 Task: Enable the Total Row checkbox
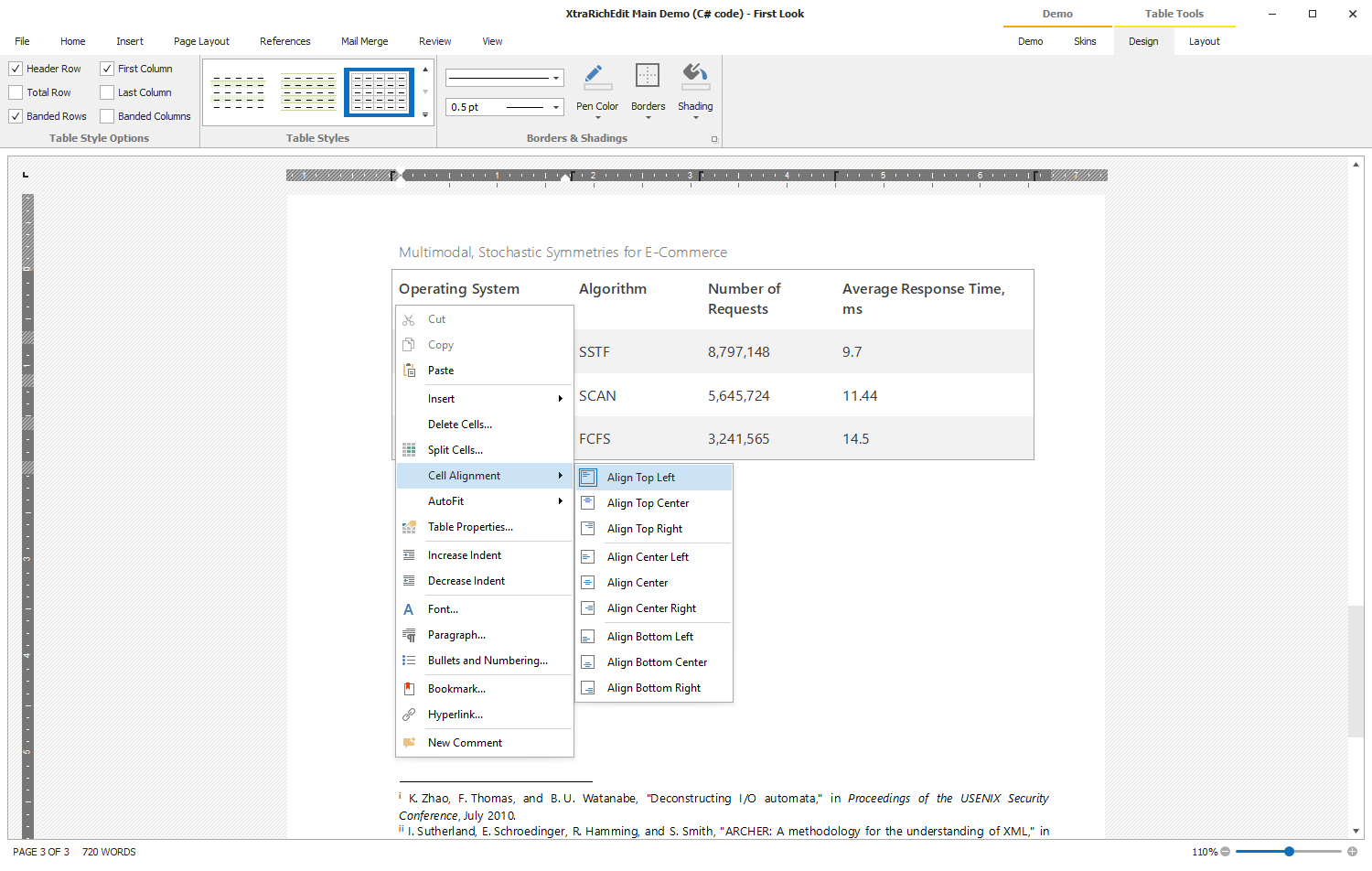click(16, 92)
